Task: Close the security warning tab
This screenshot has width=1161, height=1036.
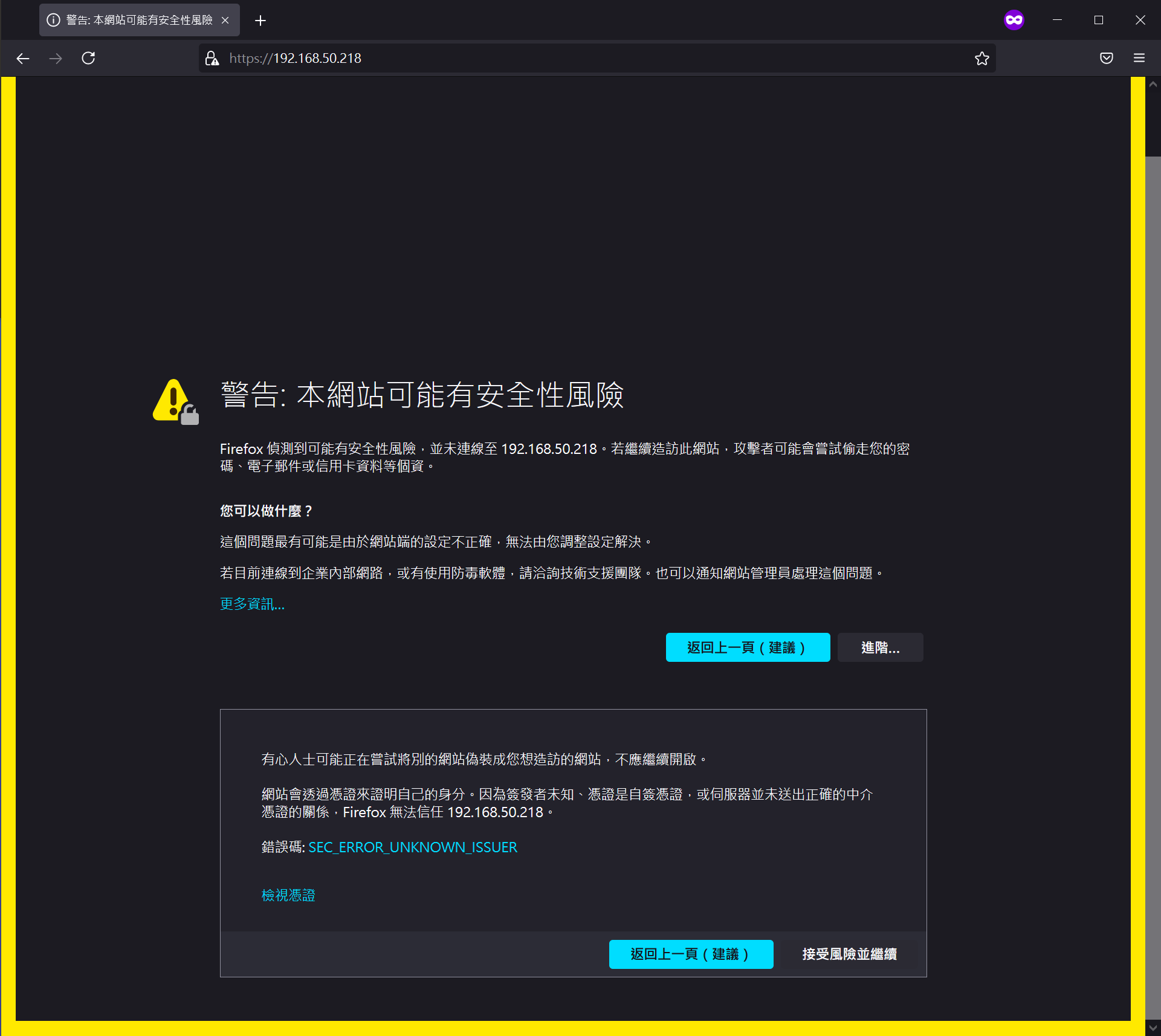Action: point(225,20)
